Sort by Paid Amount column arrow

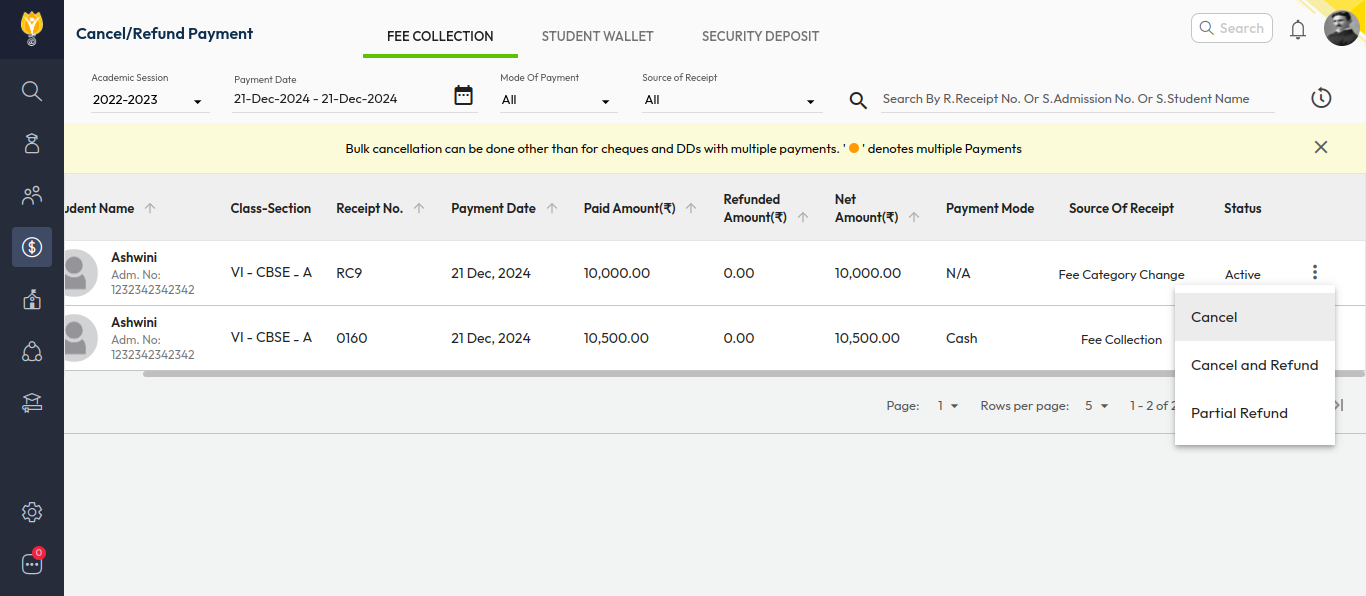pos(691,209)
